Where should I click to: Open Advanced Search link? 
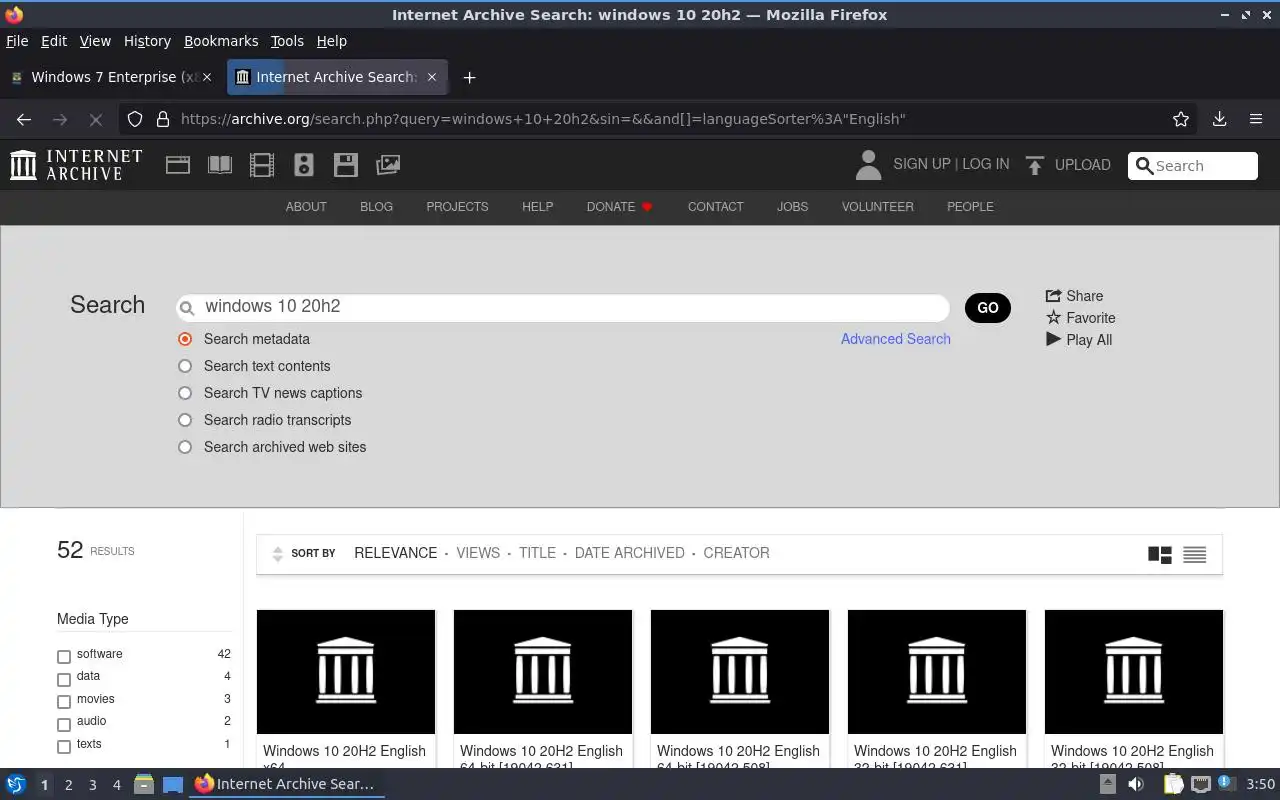coord(896,339)
